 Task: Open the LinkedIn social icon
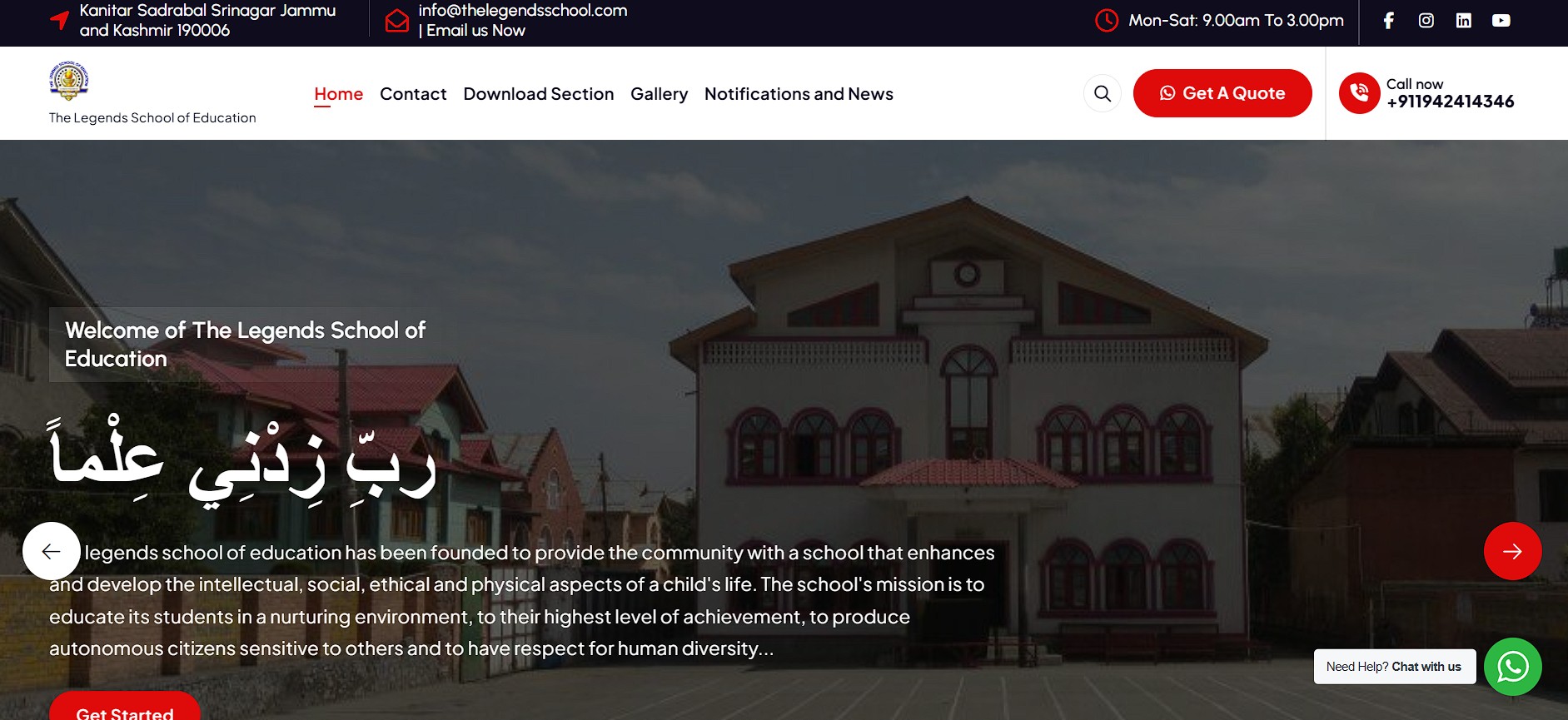[1463, 21]
